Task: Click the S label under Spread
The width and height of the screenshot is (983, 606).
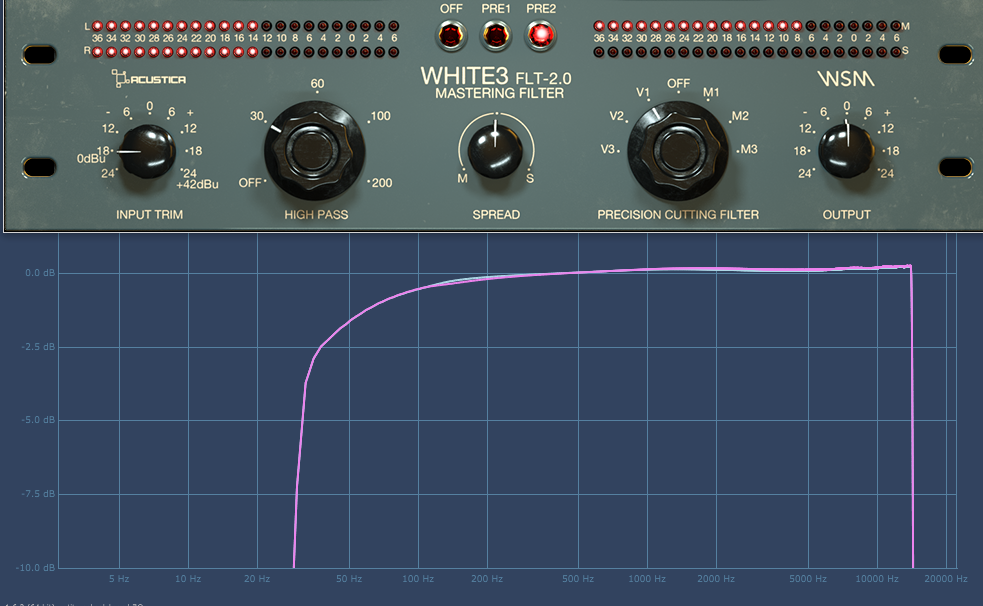Action: click(x=530, y=179)
